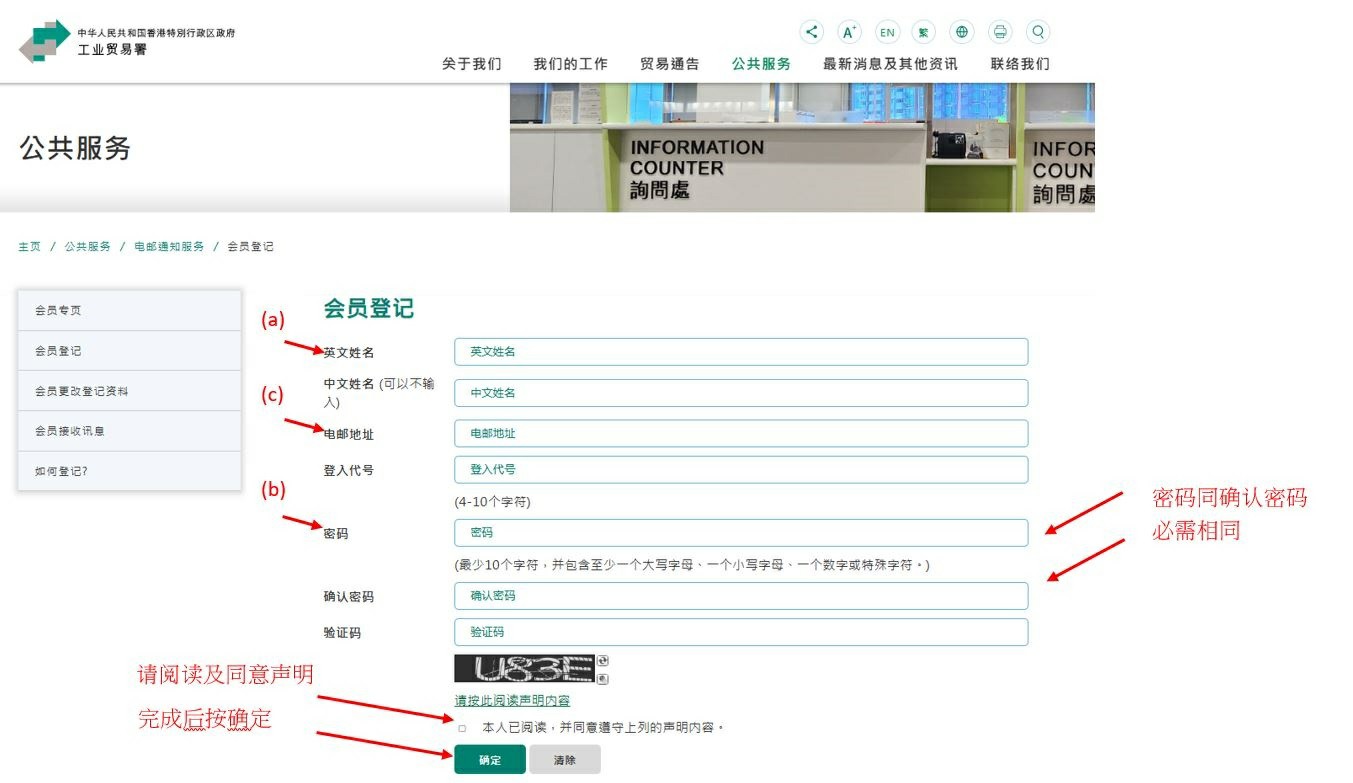Open the 公共服务 menu
Viewport: 1353px width, 783px height.
pyautogui.click(x=761, y=64)
